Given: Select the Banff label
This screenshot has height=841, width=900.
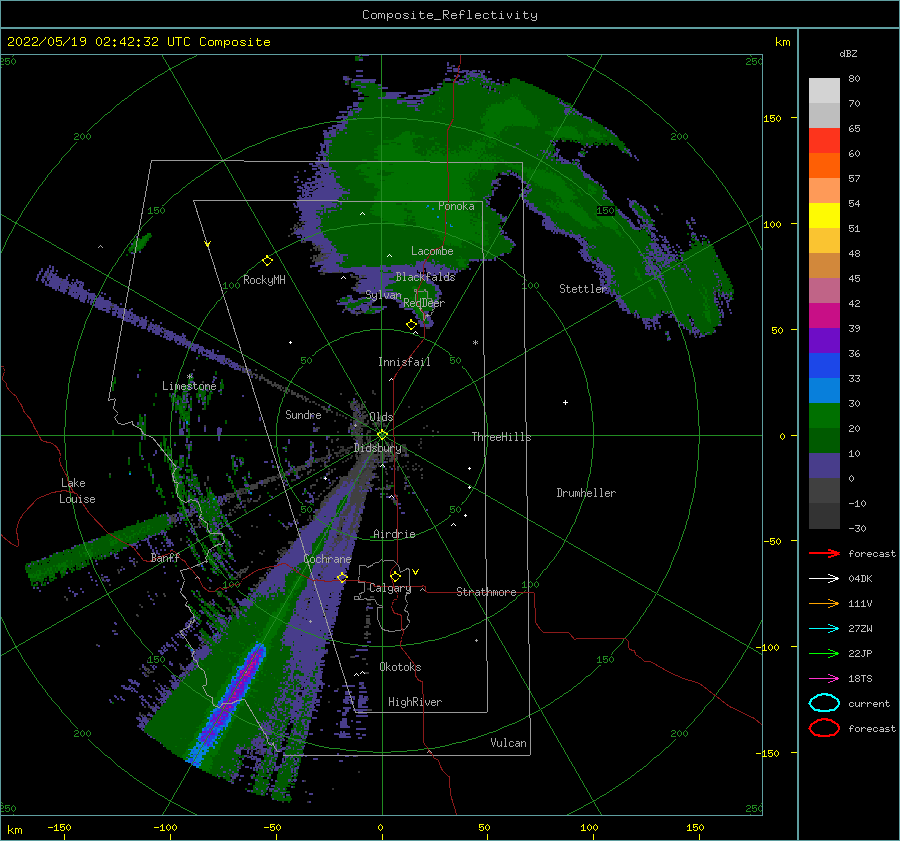Looking at the screenshot, I should point(165,558).
